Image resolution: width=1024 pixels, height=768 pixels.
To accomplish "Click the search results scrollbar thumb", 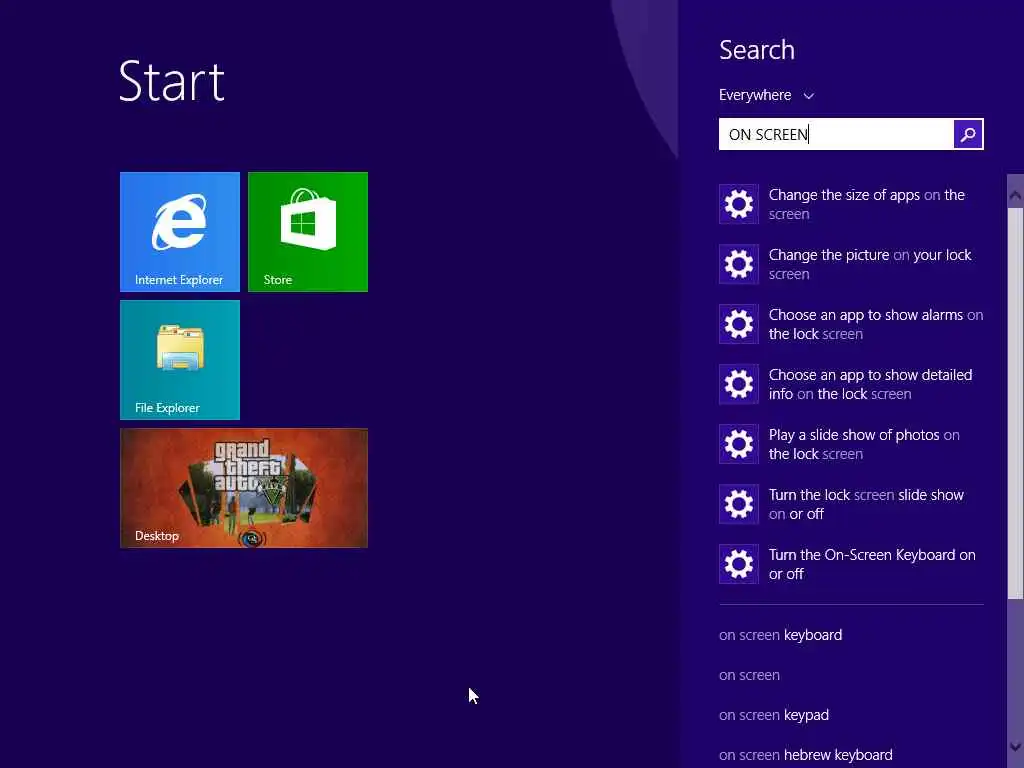I will point(1015,404).
